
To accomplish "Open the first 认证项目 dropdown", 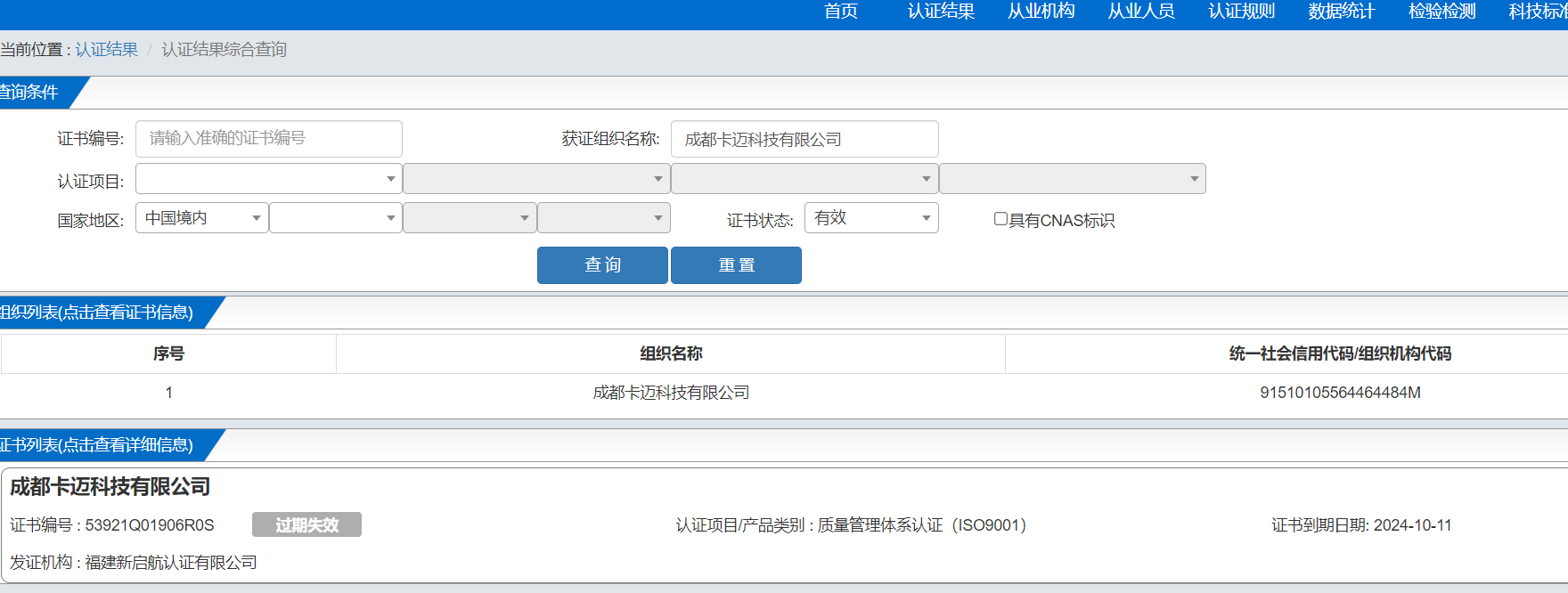I will (x=269, y=179).
